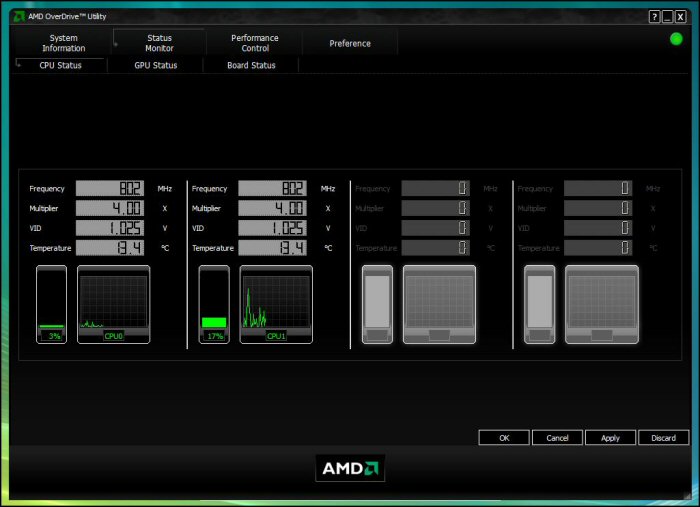This screenshot has width=700, height=507.
Task: Select the GPU Status sub-tab
Action: coord(156,65)
